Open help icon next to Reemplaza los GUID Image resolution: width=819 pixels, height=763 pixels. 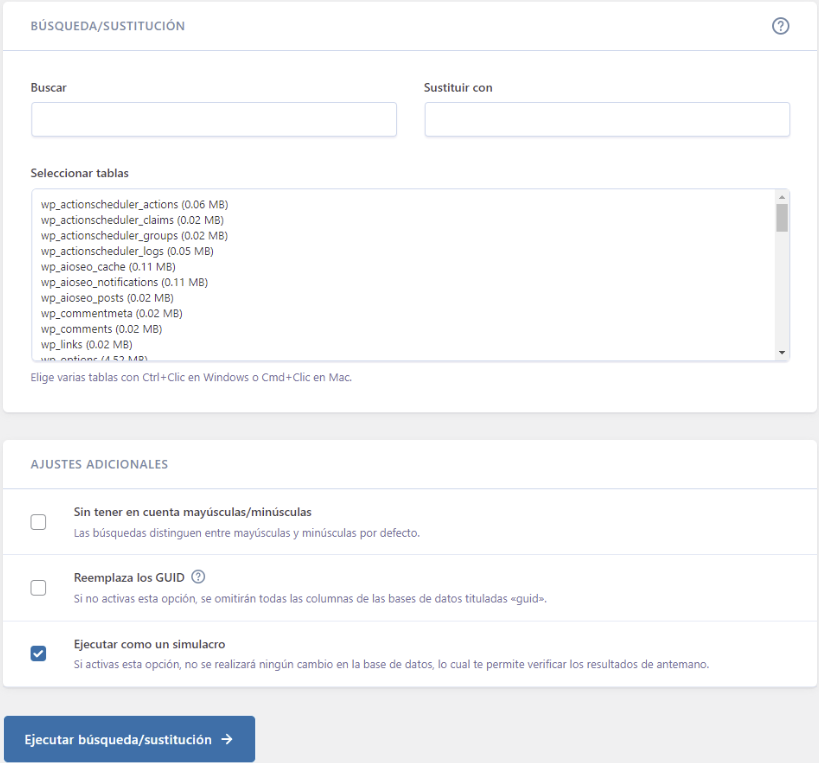pos(198,577)
